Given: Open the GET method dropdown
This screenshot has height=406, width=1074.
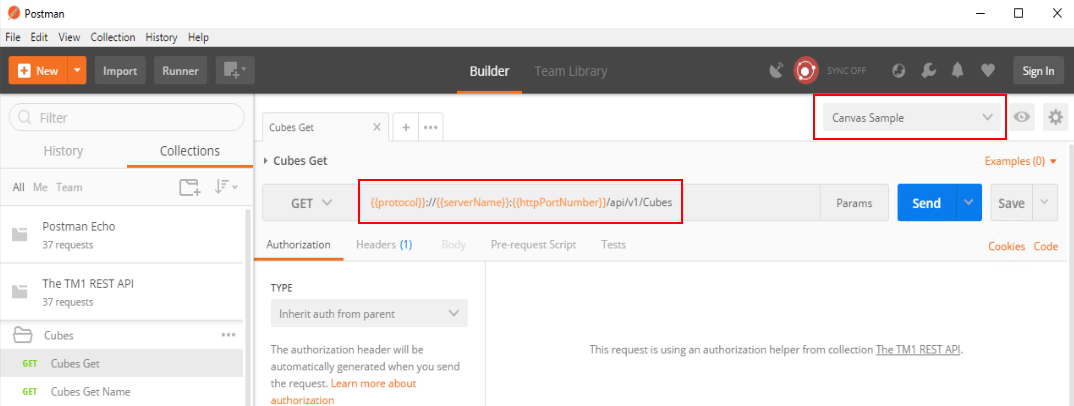Looking at the screenshot, I should click(312, 203).
